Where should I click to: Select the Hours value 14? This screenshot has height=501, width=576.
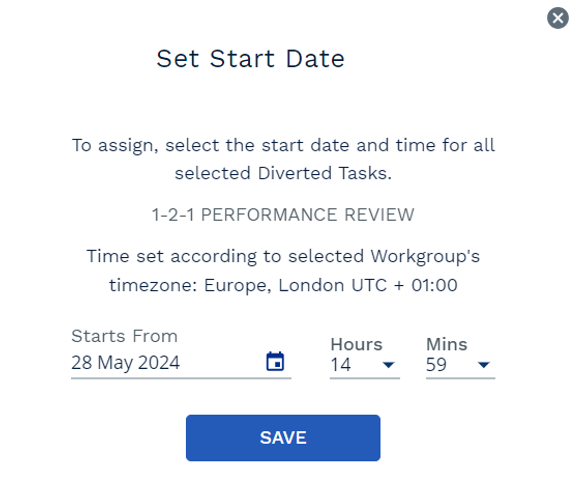pyautogui.click(x=341, y=365)
